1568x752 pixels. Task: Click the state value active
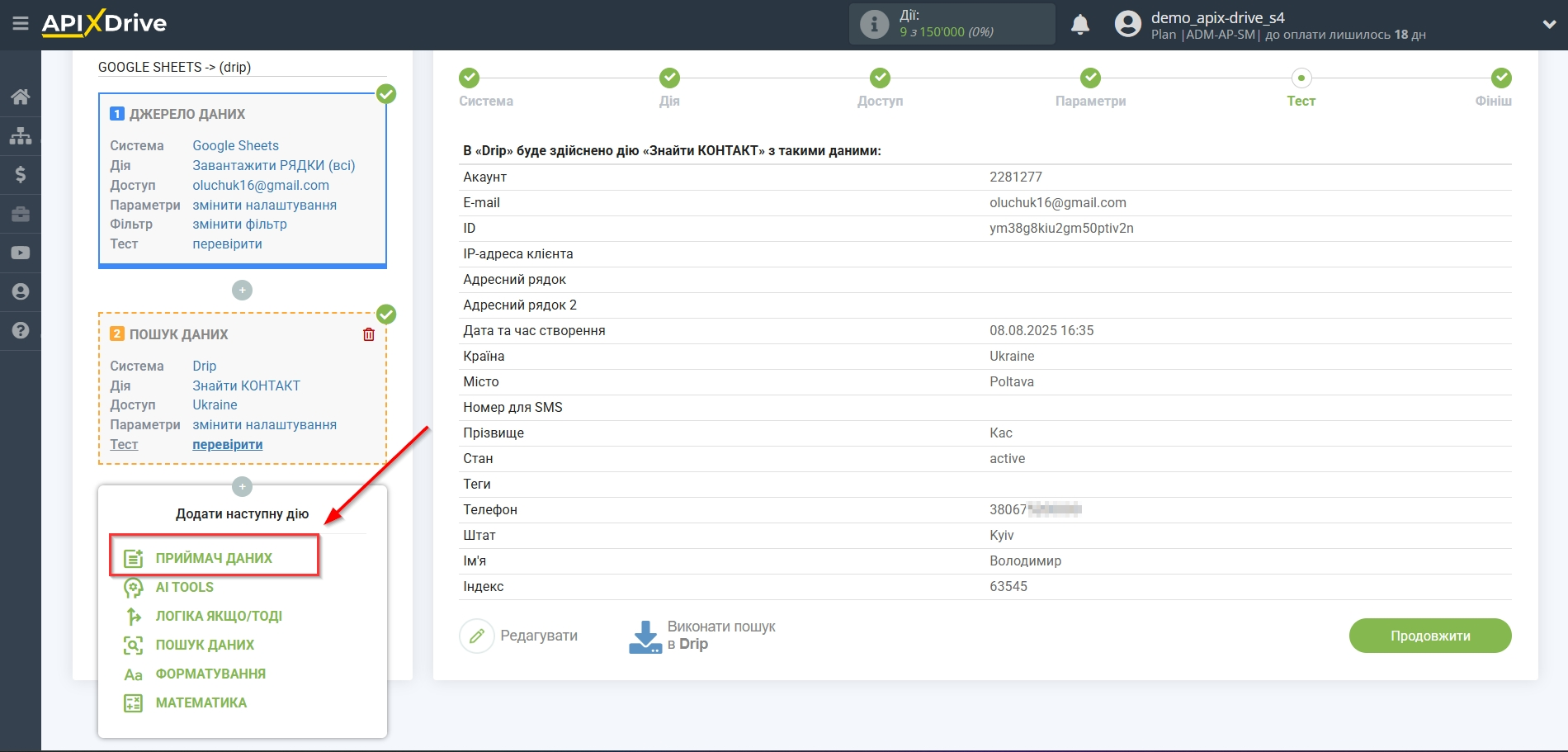pos(1007,458)
